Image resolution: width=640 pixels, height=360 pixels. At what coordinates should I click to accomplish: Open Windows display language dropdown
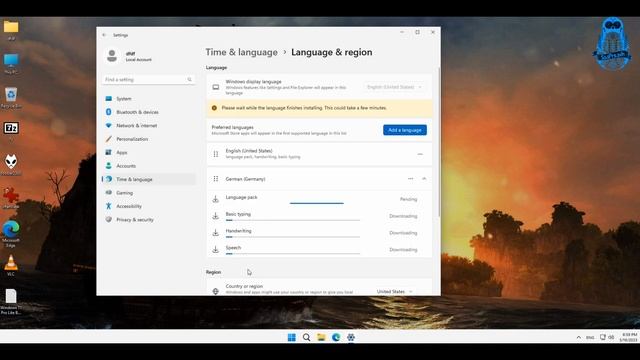[x=394, y=87]
